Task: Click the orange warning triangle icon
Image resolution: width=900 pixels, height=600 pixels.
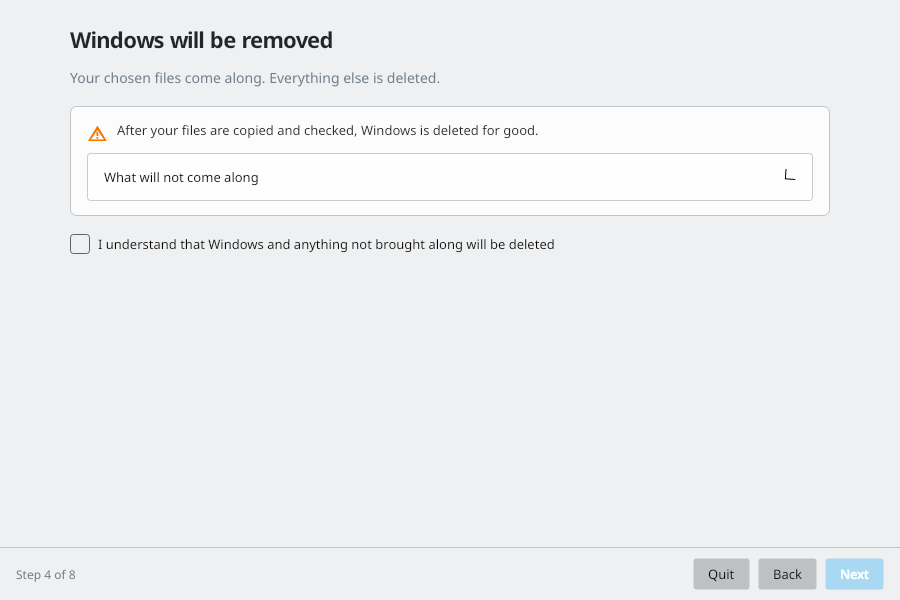Action: 97,133
